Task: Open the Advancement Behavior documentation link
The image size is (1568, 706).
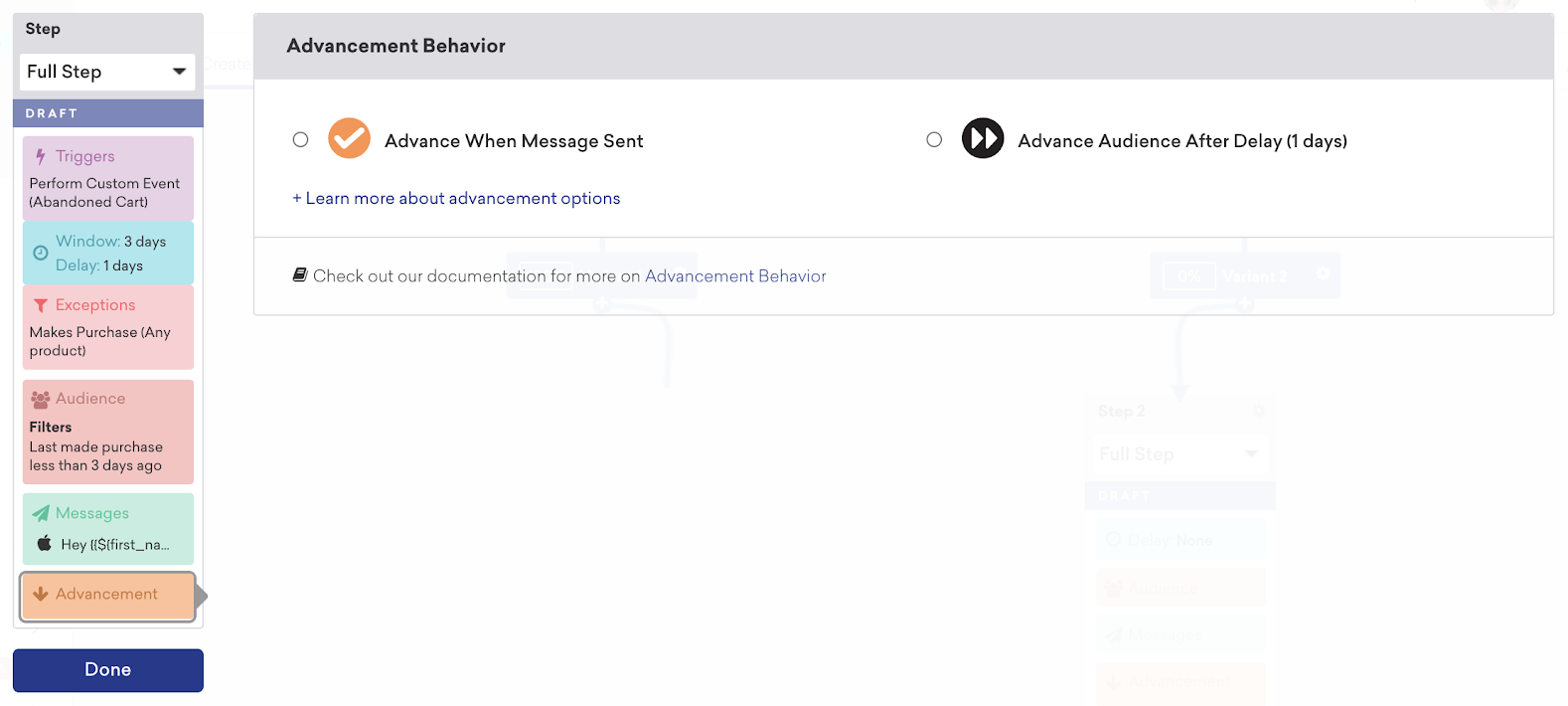Action: tap(735, 276)
